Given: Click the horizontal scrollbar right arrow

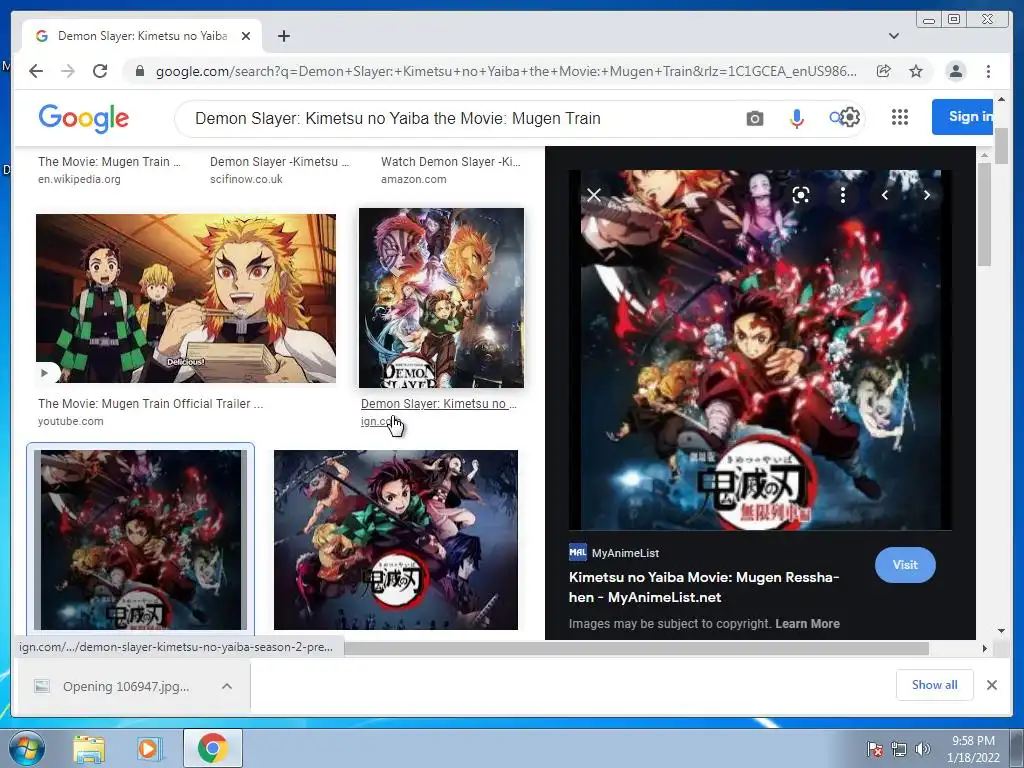Looking at the screenshot, I should click(x=985, y=648).
